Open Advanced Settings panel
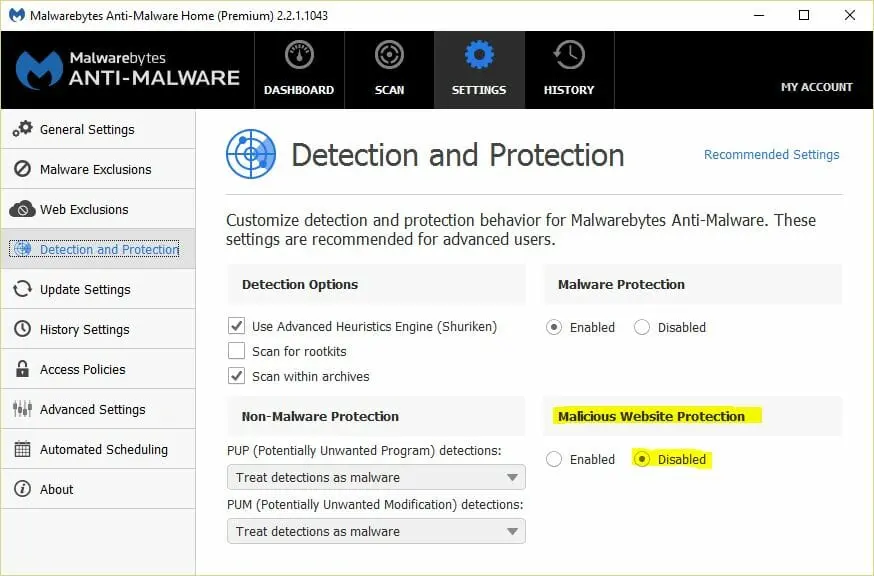Image resolution: width=874 pixels, height=576 pixels. [x=92, y=409]
